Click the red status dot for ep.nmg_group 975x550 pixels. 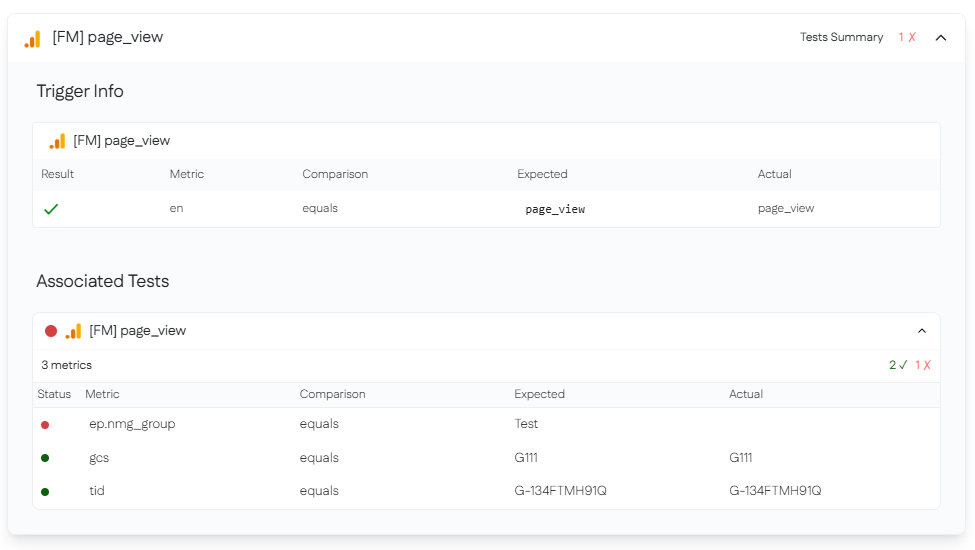[45, 425]
